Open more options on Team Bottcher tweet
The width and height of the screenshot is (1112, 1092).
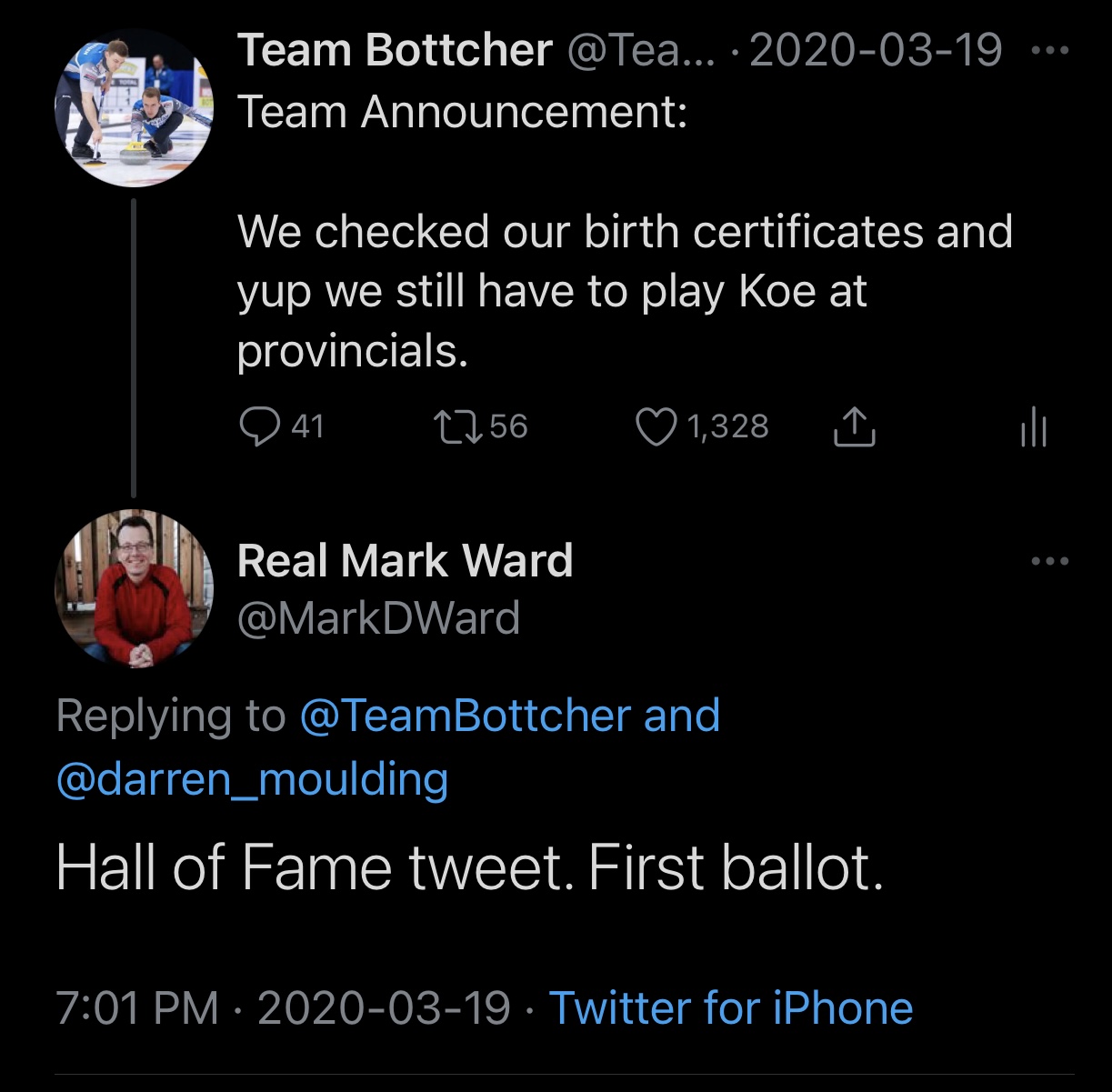(x=1051, y=50)
